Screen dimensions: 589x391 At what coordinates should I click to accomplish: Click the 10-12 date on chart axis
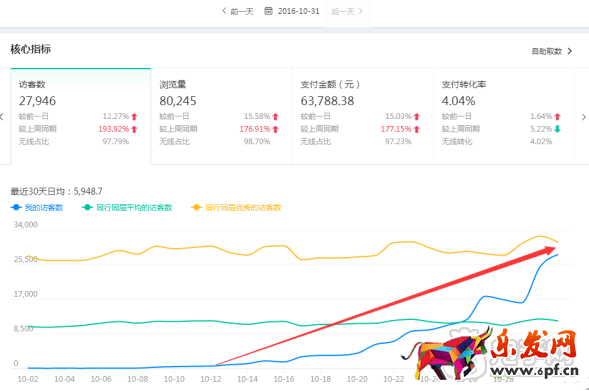(211, 379)
